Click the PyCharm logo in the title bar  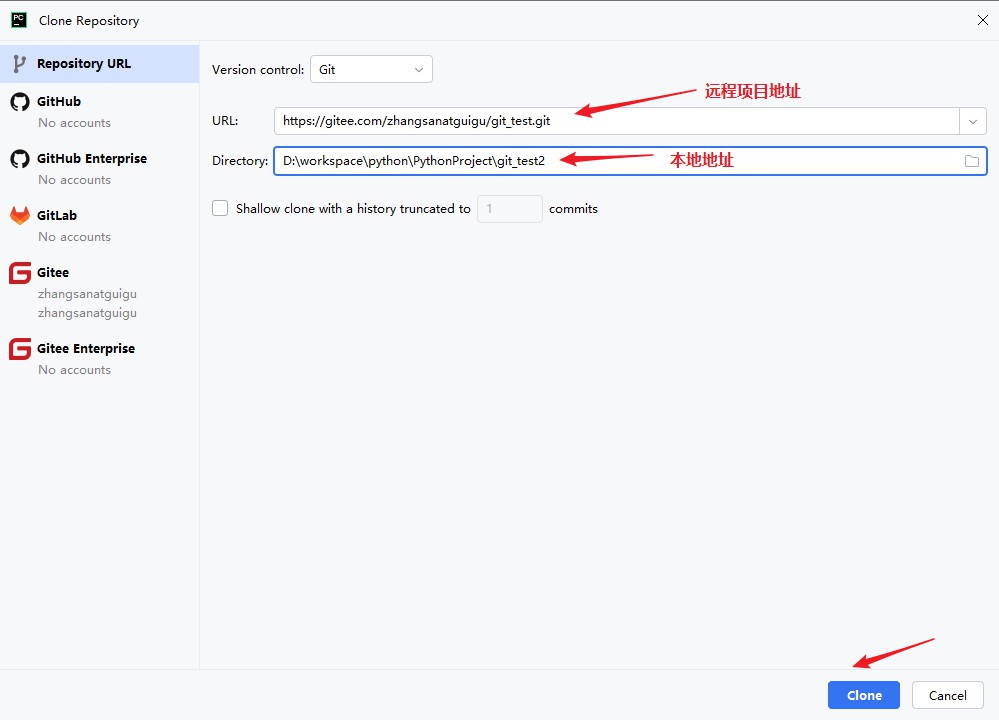click(x=19, y=20)
